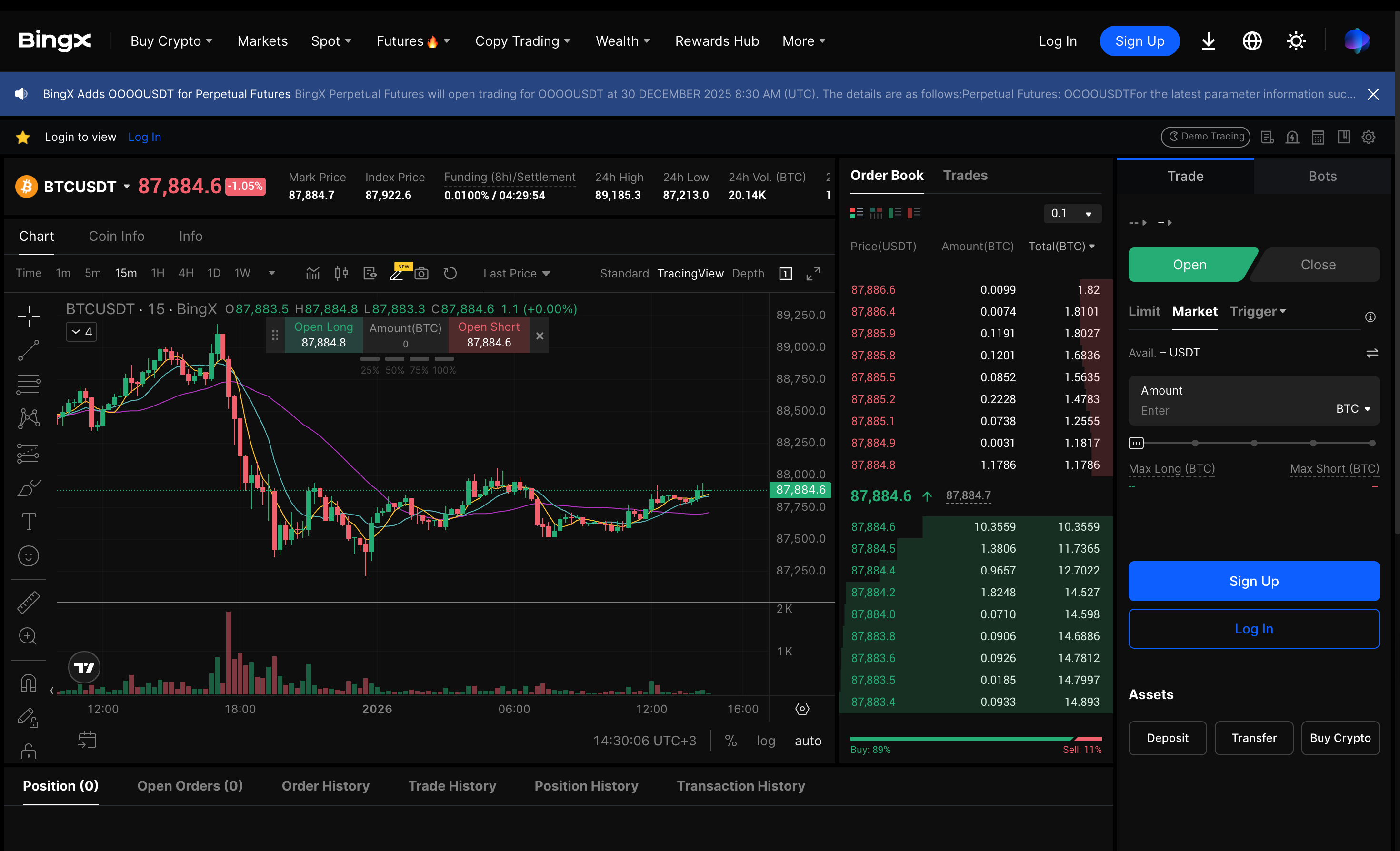The height and width of the screenshot is (851, 1400).
Task: Open the Rewards Hub menu item
Action: pos(717,40)
